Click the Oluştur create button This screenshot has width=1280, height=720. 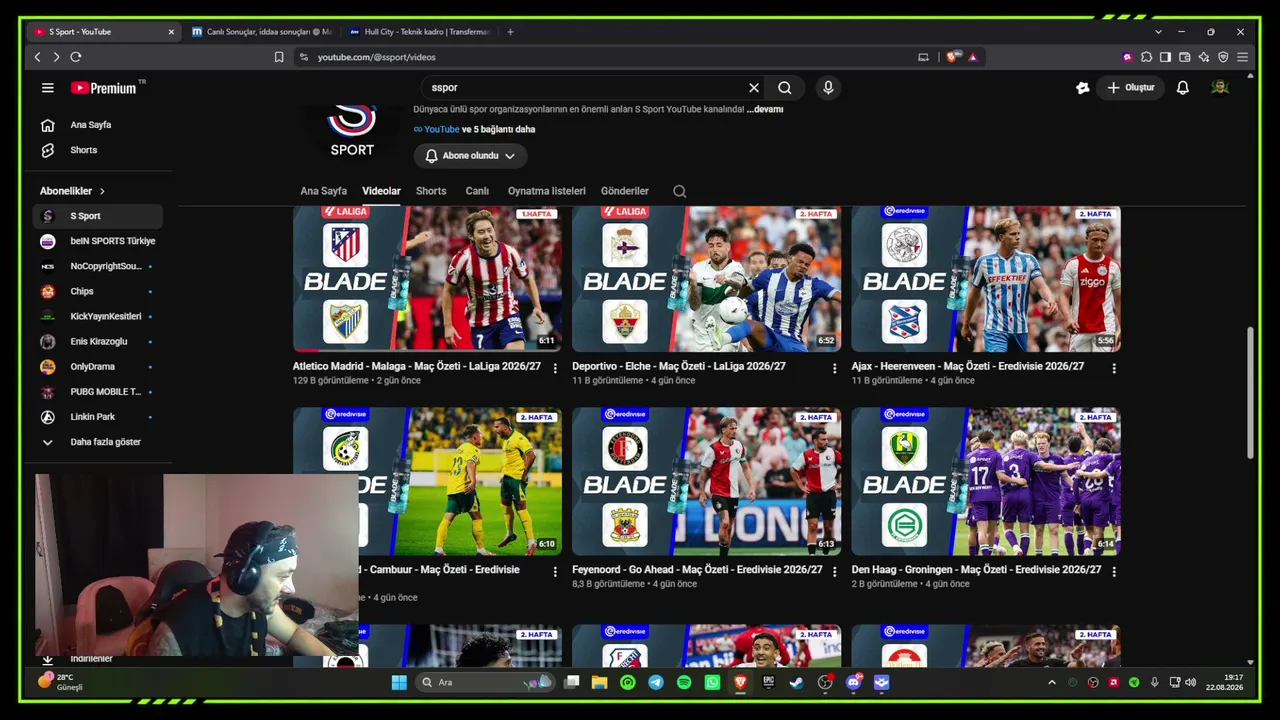tap(1130, 88)
